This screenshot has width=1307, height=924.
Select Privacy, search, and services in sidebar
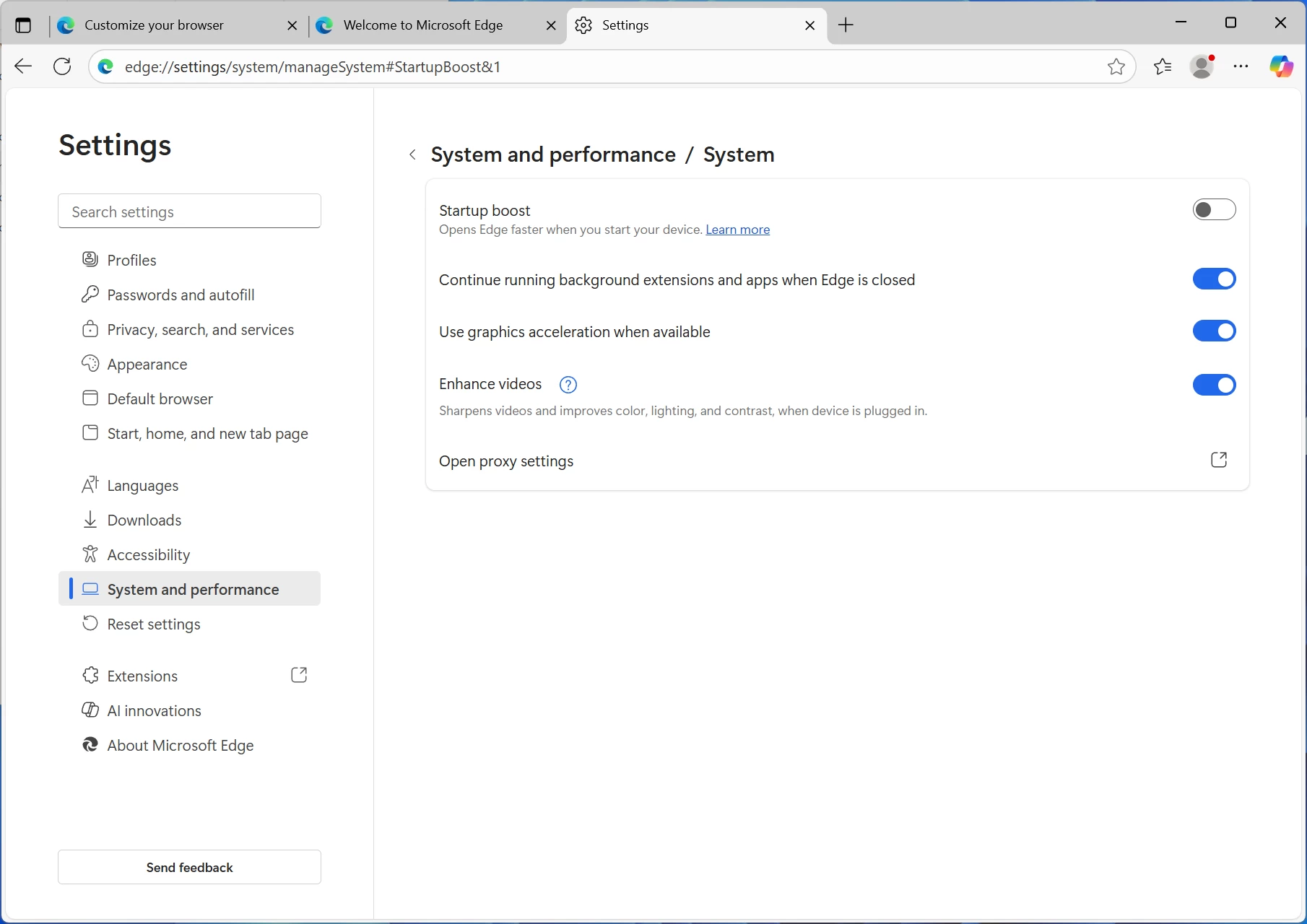pyautogui.click(x=200, y=330)
